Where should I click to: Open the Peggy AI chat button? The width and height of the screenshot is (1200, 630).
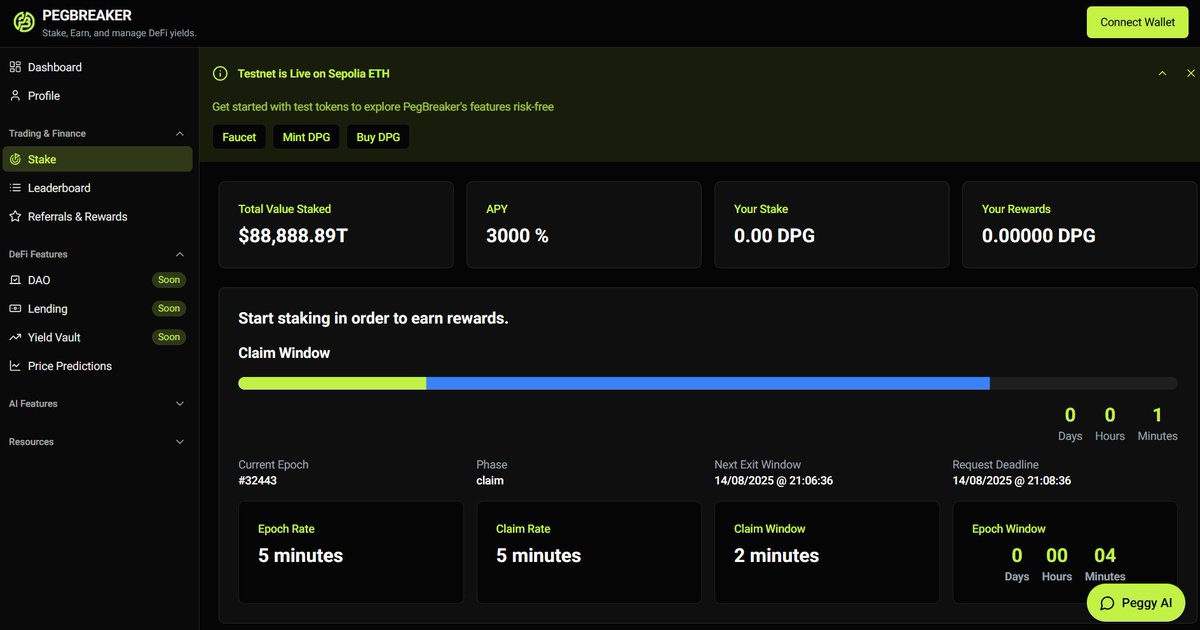pyautogui.click(x=1135, y=603)
